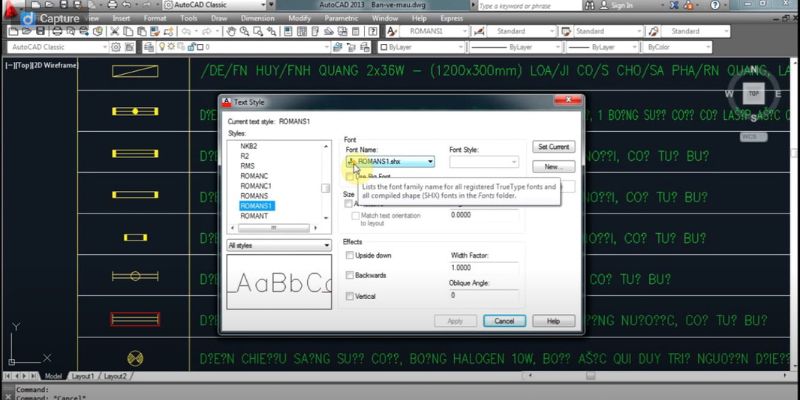Open the QuickCalc calculator icon
The height and width of the screenshot is (400, 800).
(356, 31)
